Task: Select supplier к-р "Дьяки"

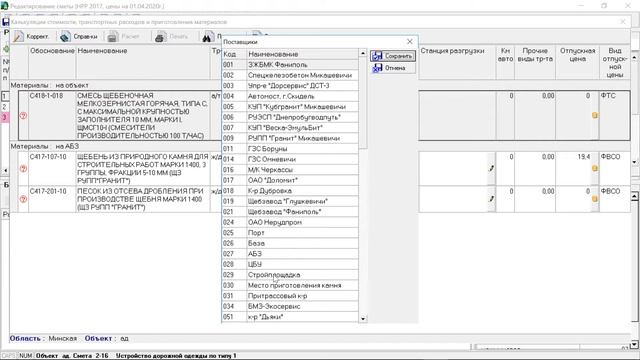Action: tap(290, 317)
